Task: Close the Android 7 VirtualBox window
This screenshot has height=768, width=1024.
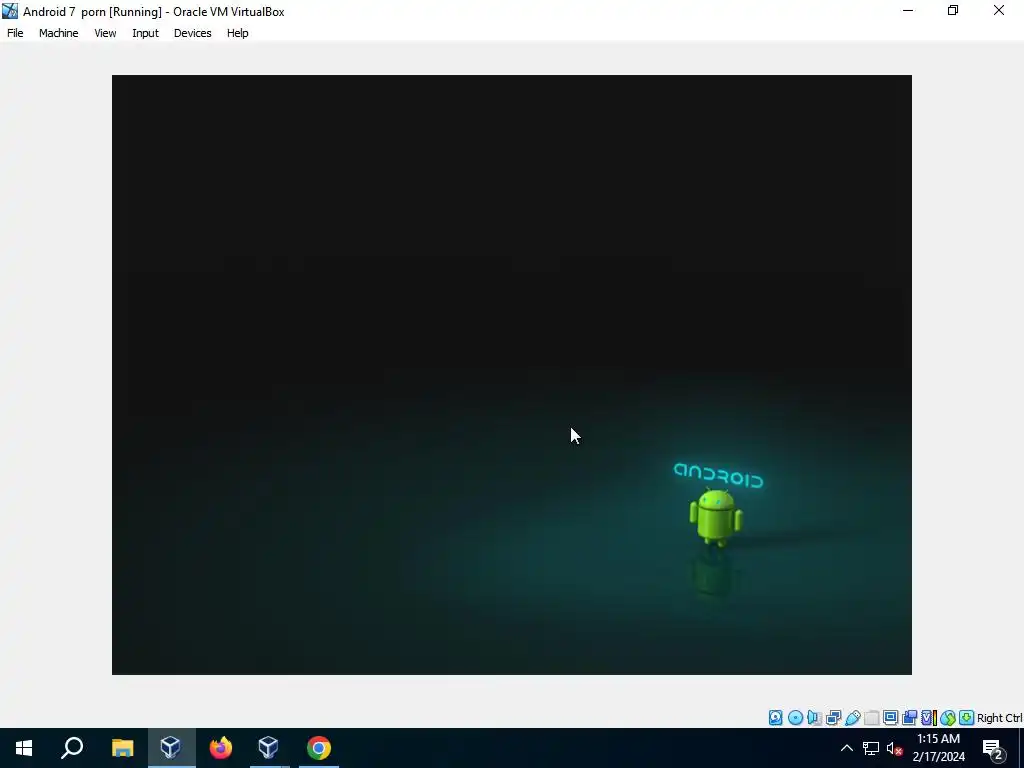Action: (999, 10)
